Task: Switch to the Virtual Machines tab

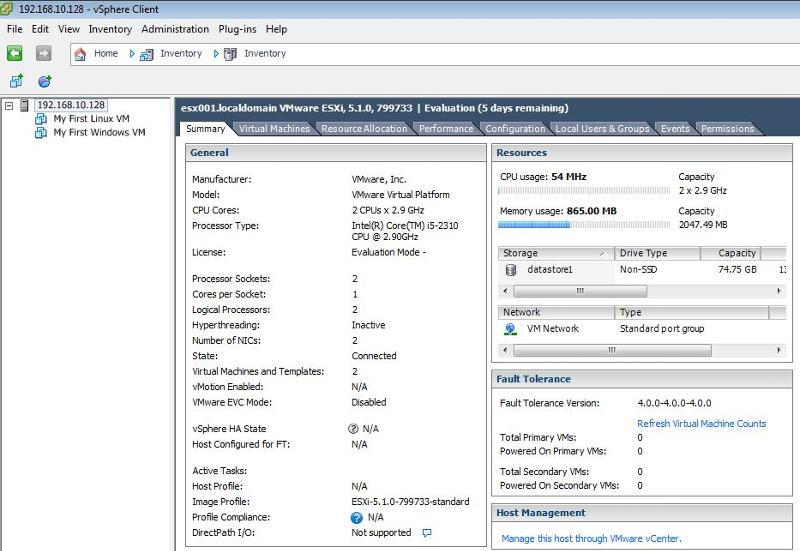Action: (274, 129)
